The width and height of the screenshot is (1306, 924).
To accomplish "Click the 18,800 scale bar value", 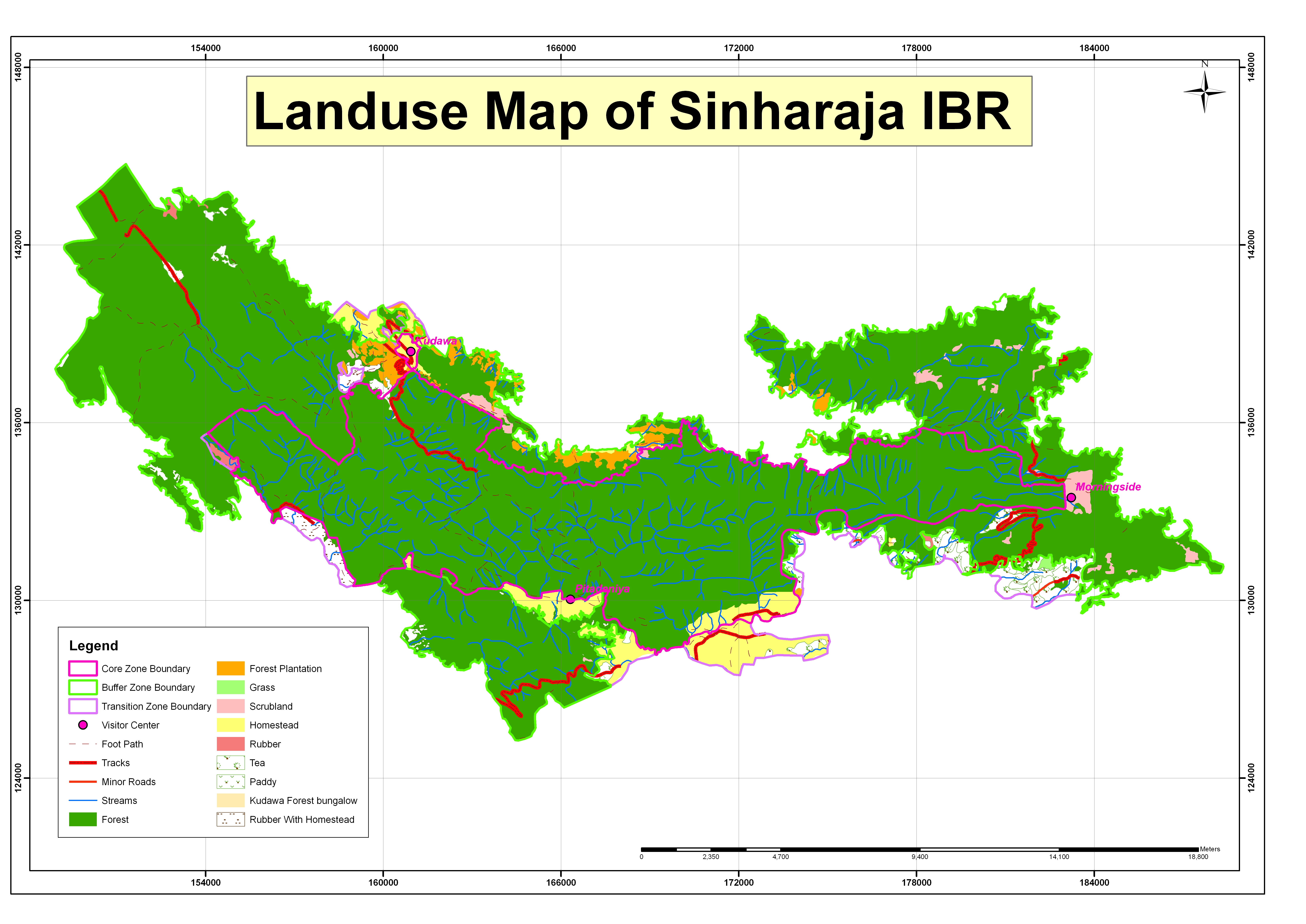I will pos(1198,857).
